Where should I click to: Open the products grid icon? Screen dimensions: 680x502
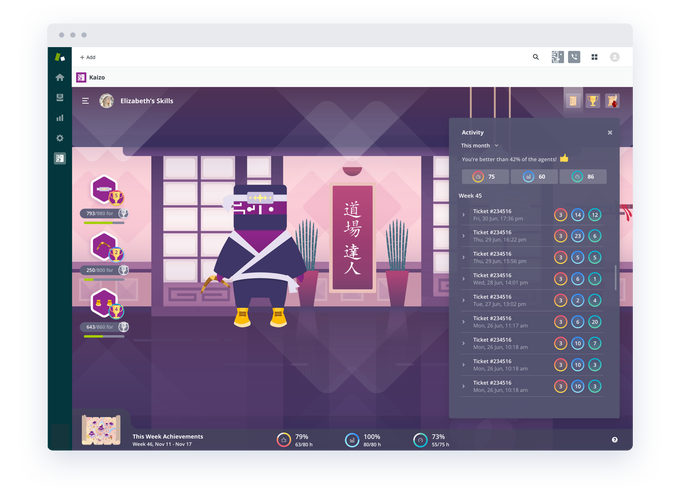594,57
